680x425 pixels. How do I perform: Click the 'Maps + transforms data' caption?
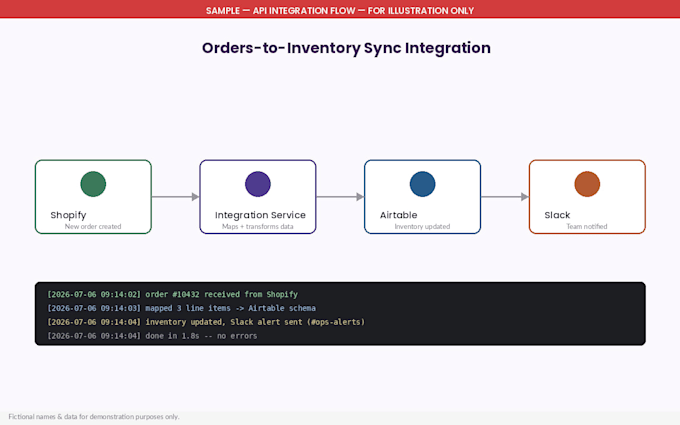point(258,226)
